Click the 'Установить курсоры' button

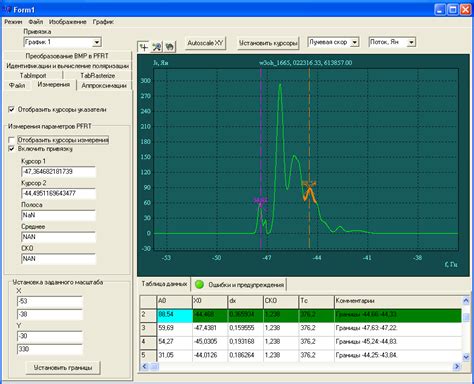tap(268, 43)
